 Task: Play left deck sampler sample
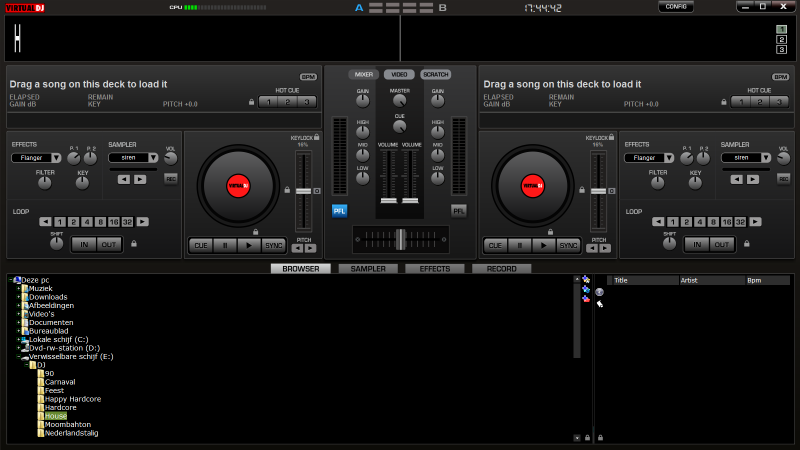coord(140,179)
